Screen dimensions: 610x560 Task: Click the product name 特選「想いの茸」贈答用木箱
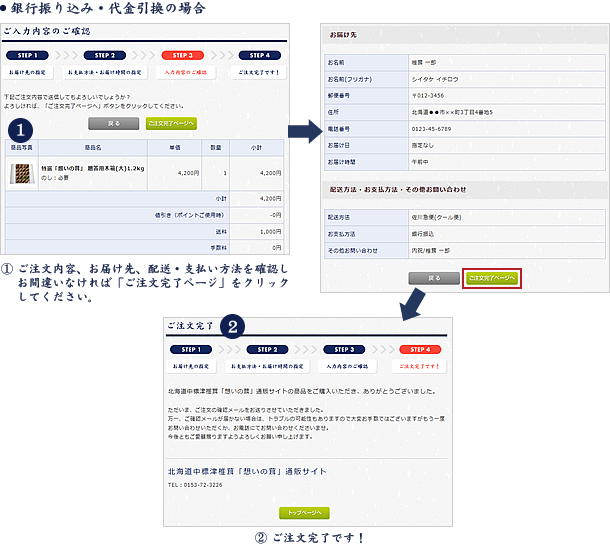tap(92, 169)
